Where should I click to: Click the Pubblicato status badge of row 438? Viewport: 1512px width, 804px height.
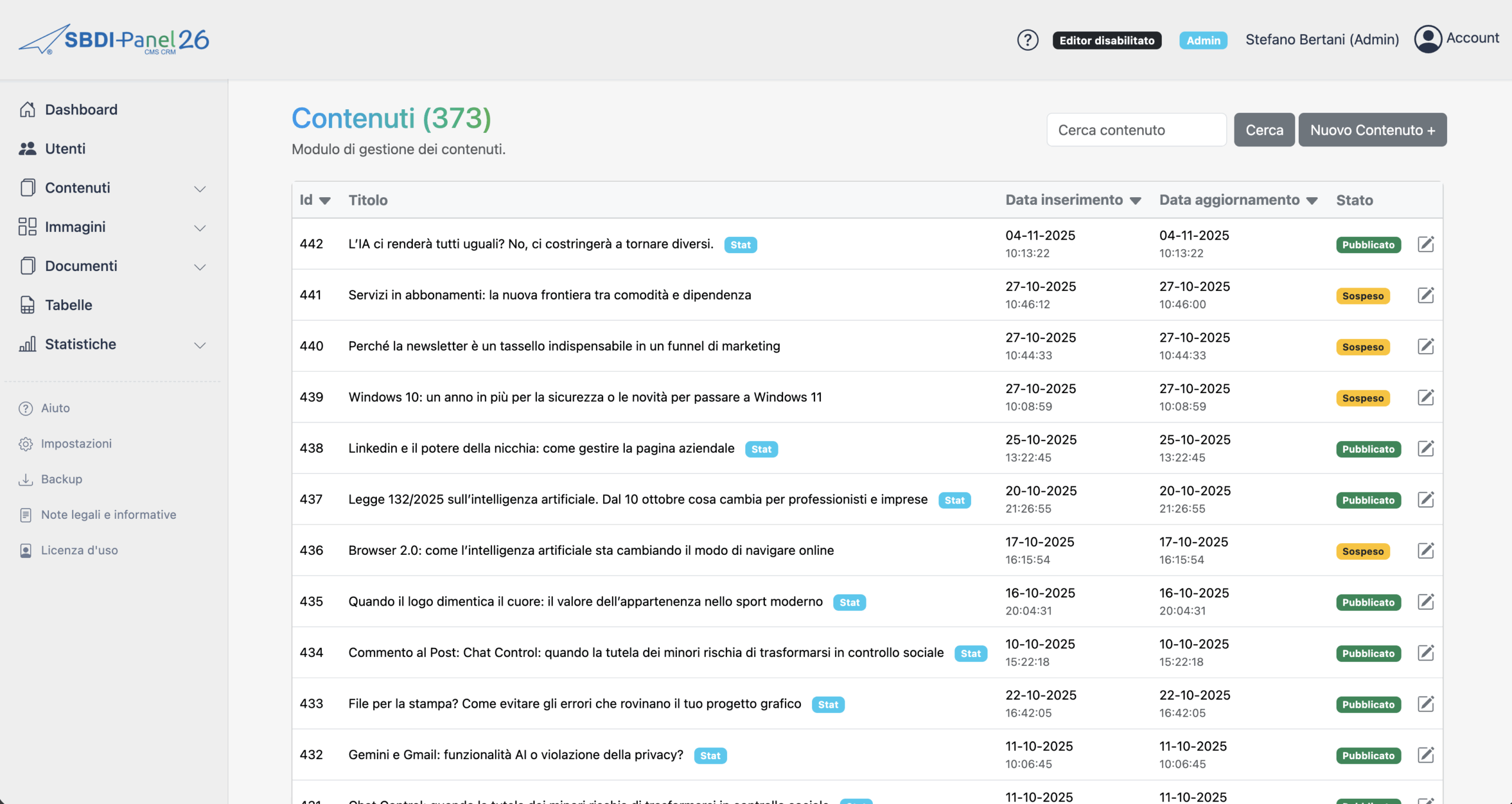1368,449
